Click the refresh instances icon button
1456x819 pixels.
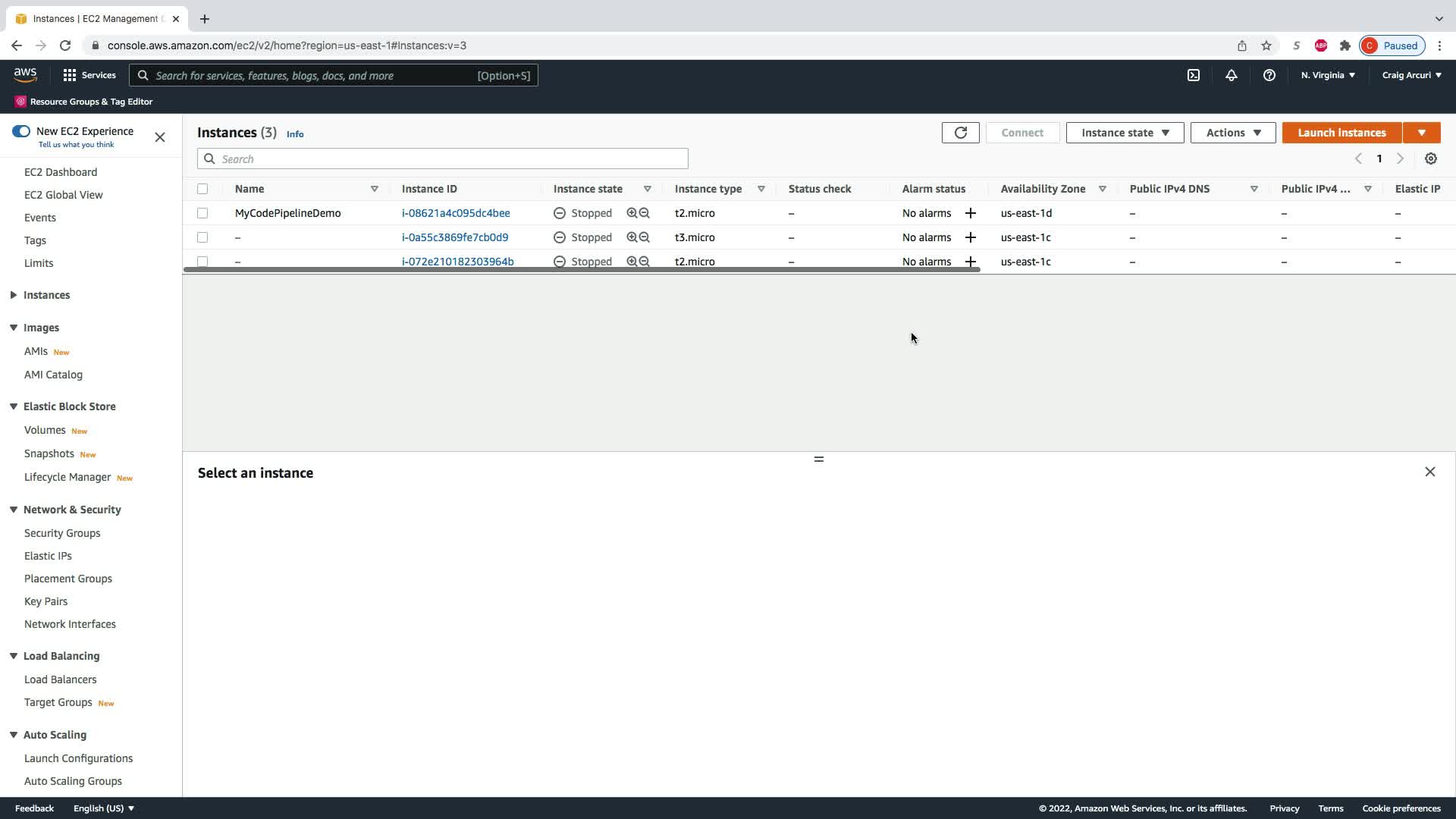click(960, 133)
